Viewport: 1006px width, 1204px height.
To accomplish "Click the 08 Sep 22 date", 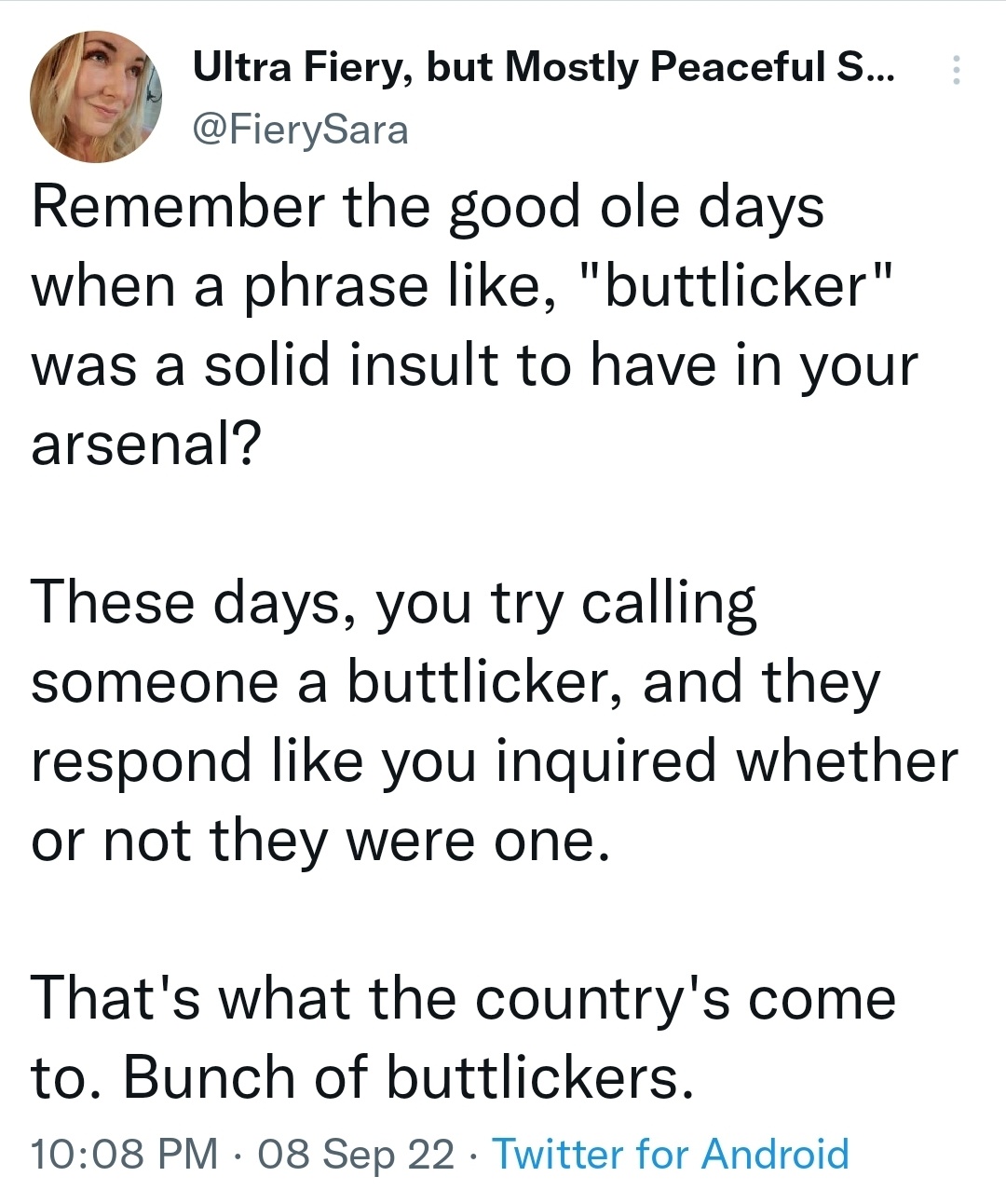I will point(355,1154).
